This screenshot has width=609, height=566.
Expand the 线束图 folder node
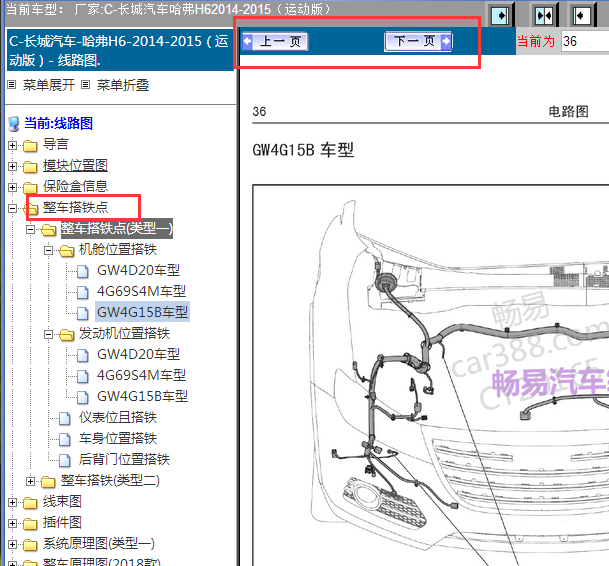pos(12,502)
